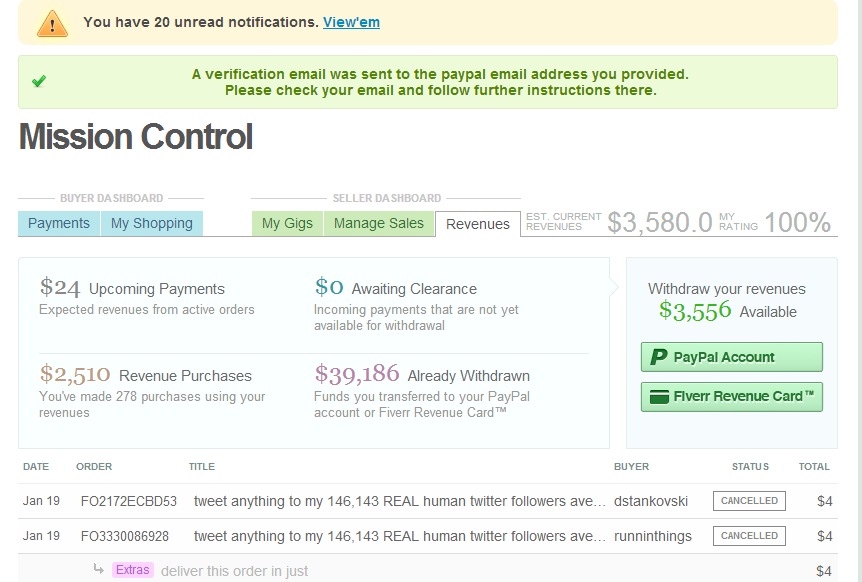The image size is (862, 582).
Task: Click the $0 Awaiting Clearance amount
Action: pyautogui.click(x=329, y=287)
